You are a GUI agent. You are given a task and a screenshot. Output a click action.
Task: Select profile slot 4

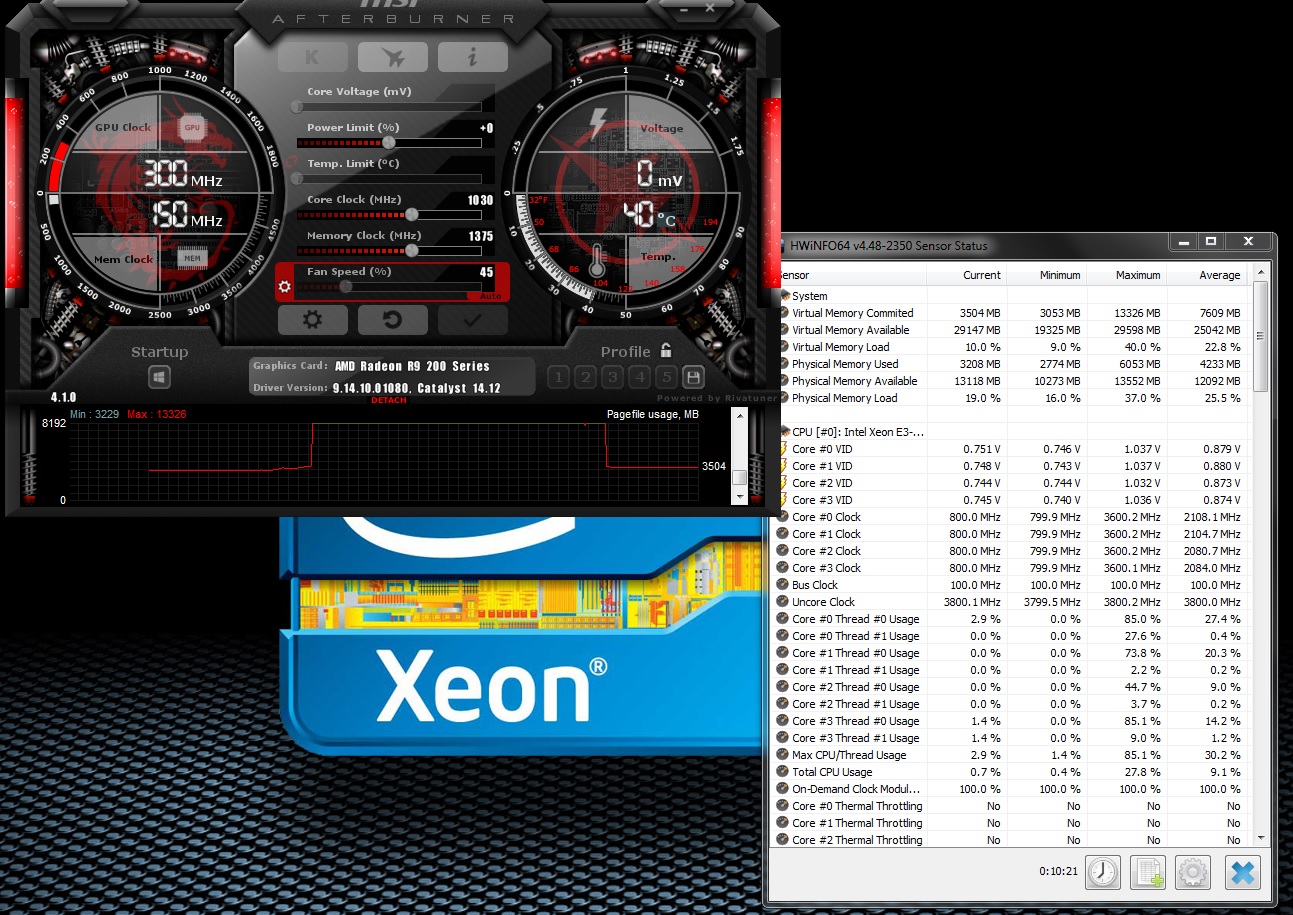(x=639, y=377)
